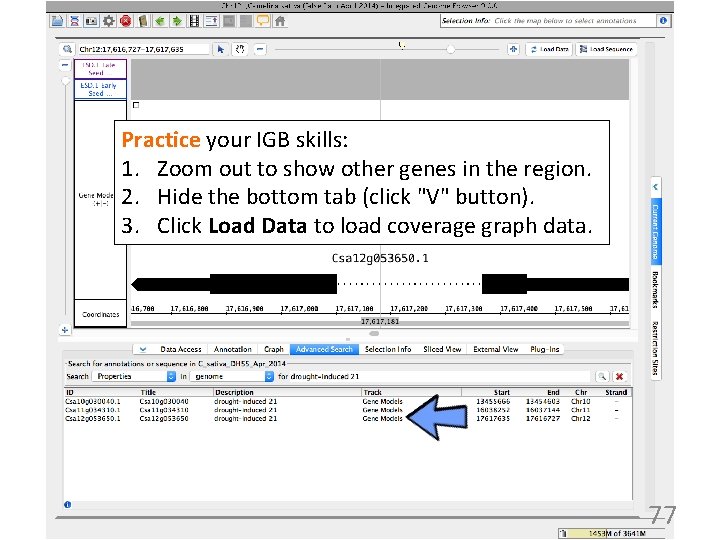
Task: Click the magnifier icon beside coordinates box
Action: click(x=68, y=49)
